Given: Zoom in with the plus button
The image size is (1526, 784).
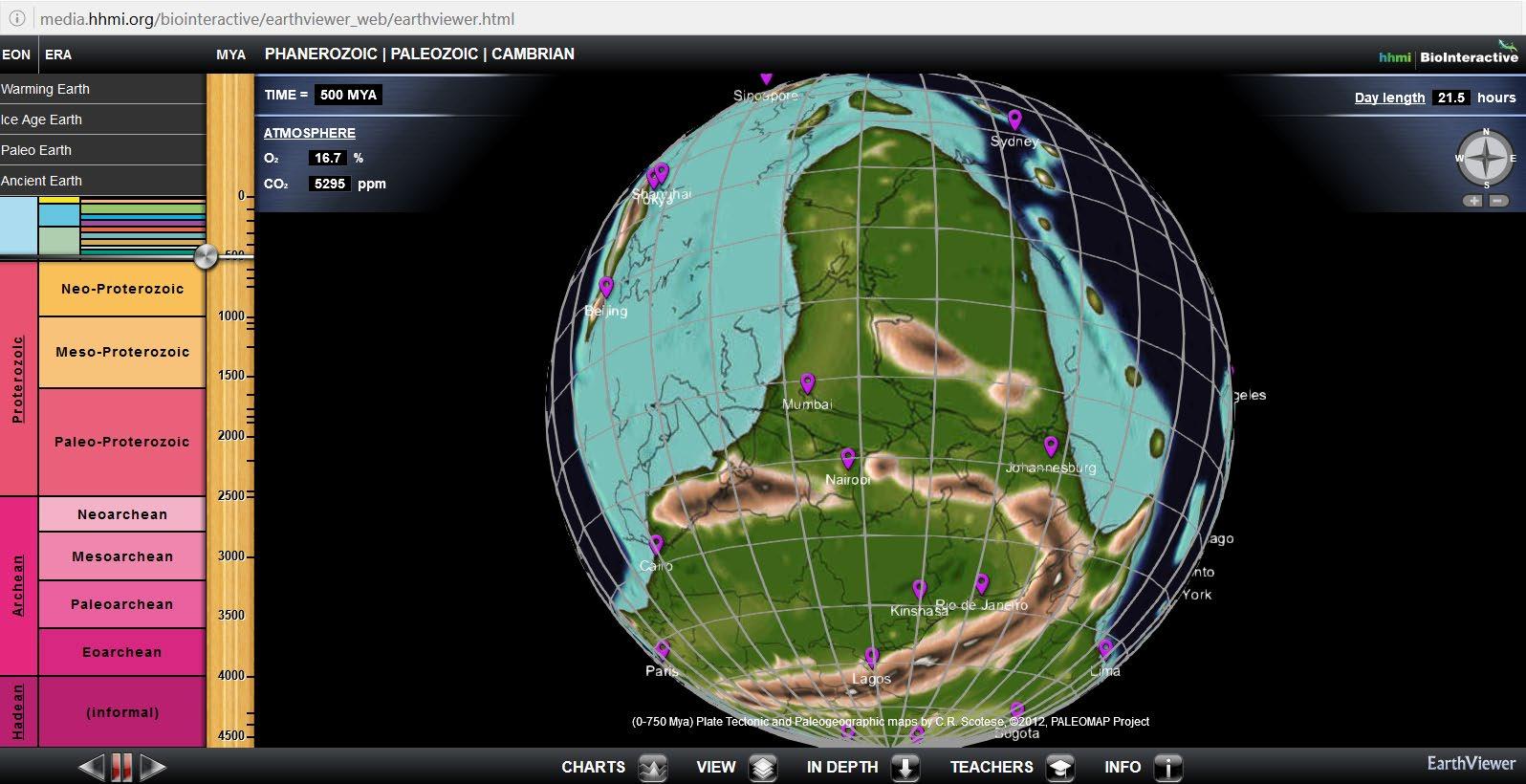Looking at the screenshot, I should click(1473, 201).
